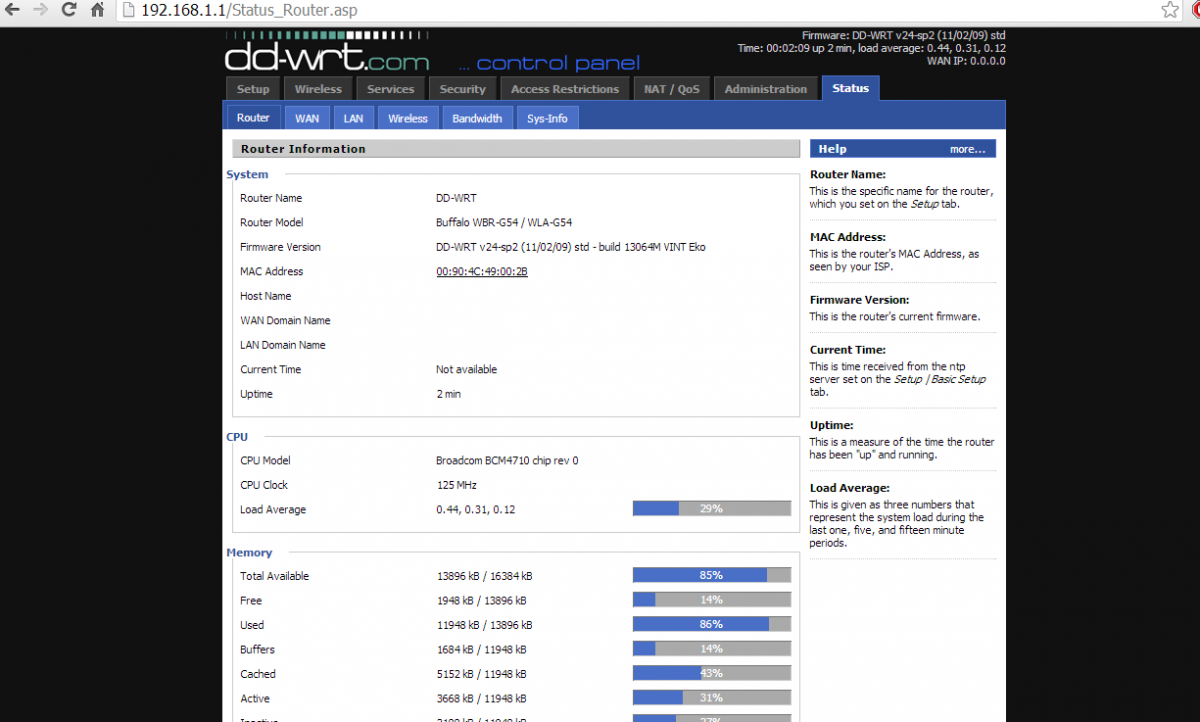Click the browser back arrow
Image resolution: width=1200 pixels, height=722 pixels.
tap(13, 11)
